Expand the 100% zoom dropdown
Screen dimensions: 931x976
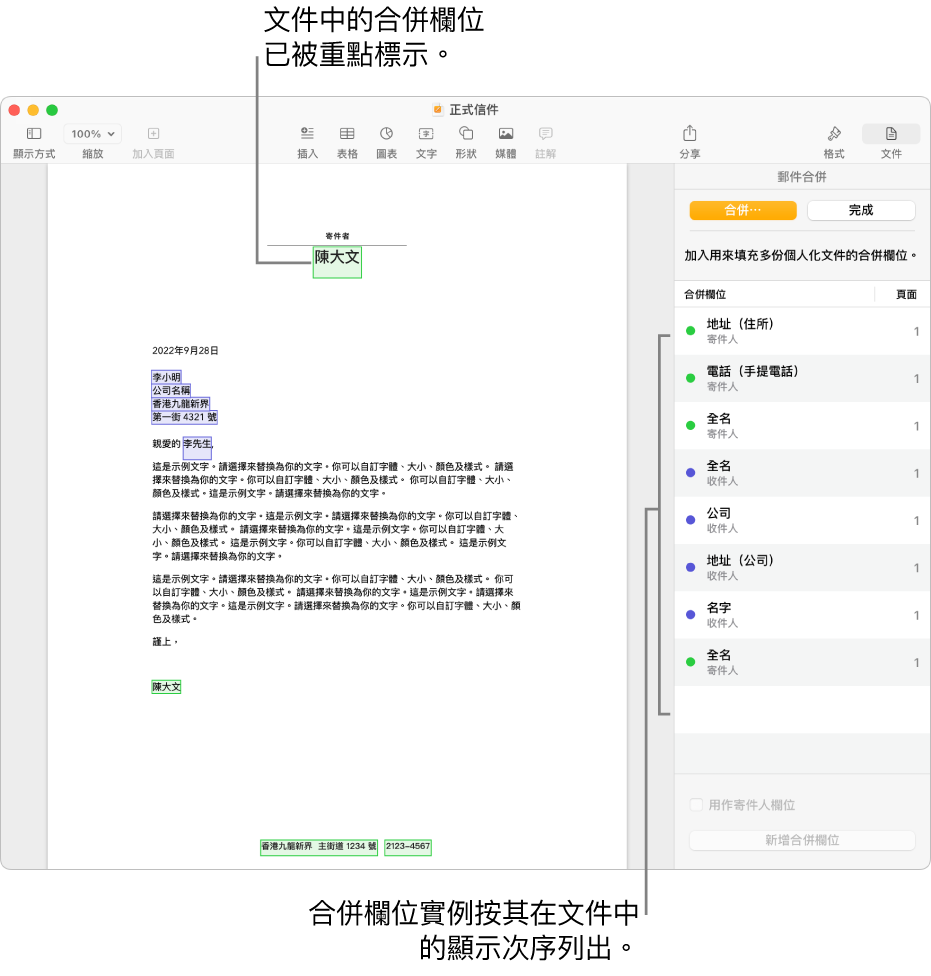(92, 134)
